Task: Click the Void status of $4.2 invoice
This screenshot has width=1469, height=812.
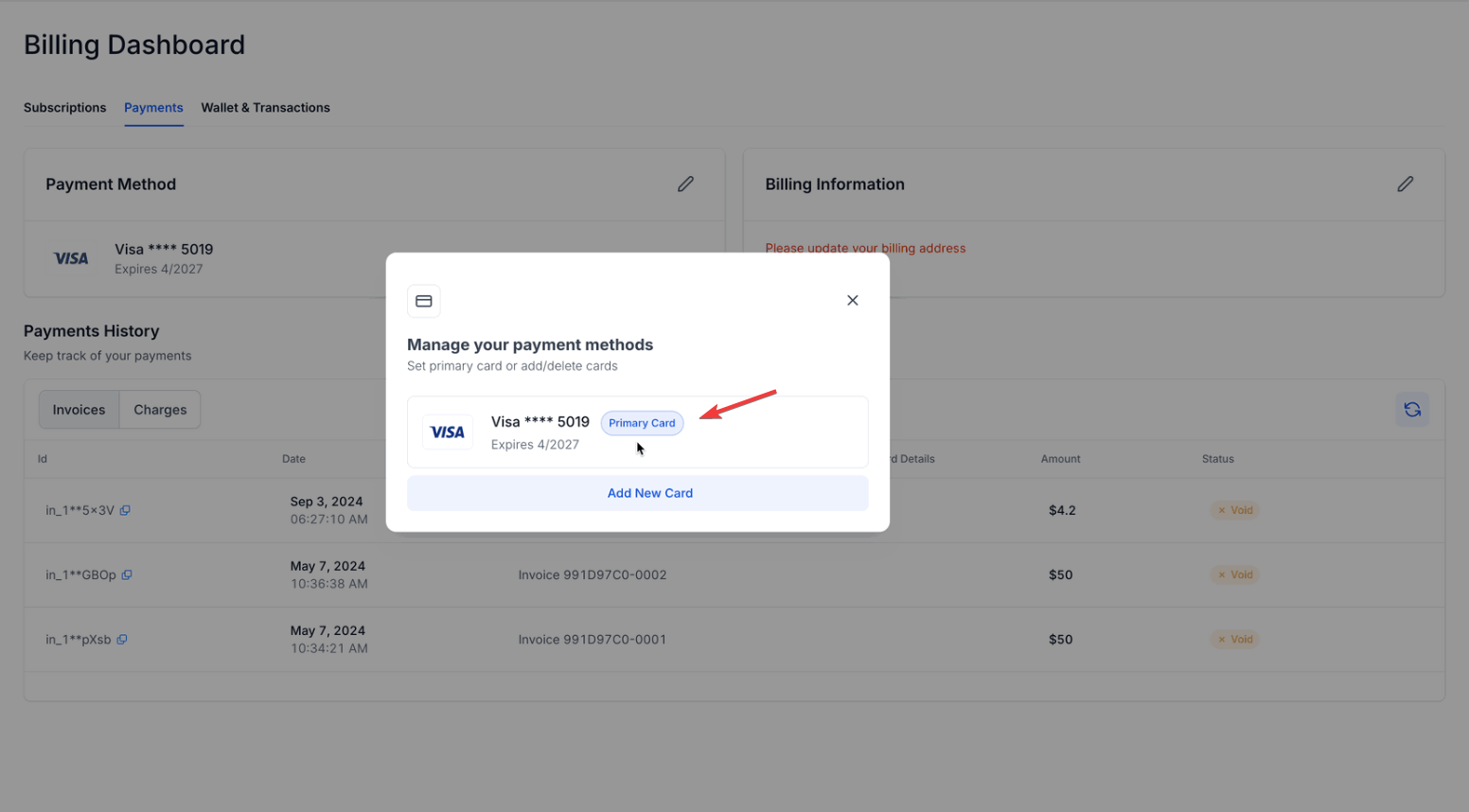Action: tap(1234, 510)
